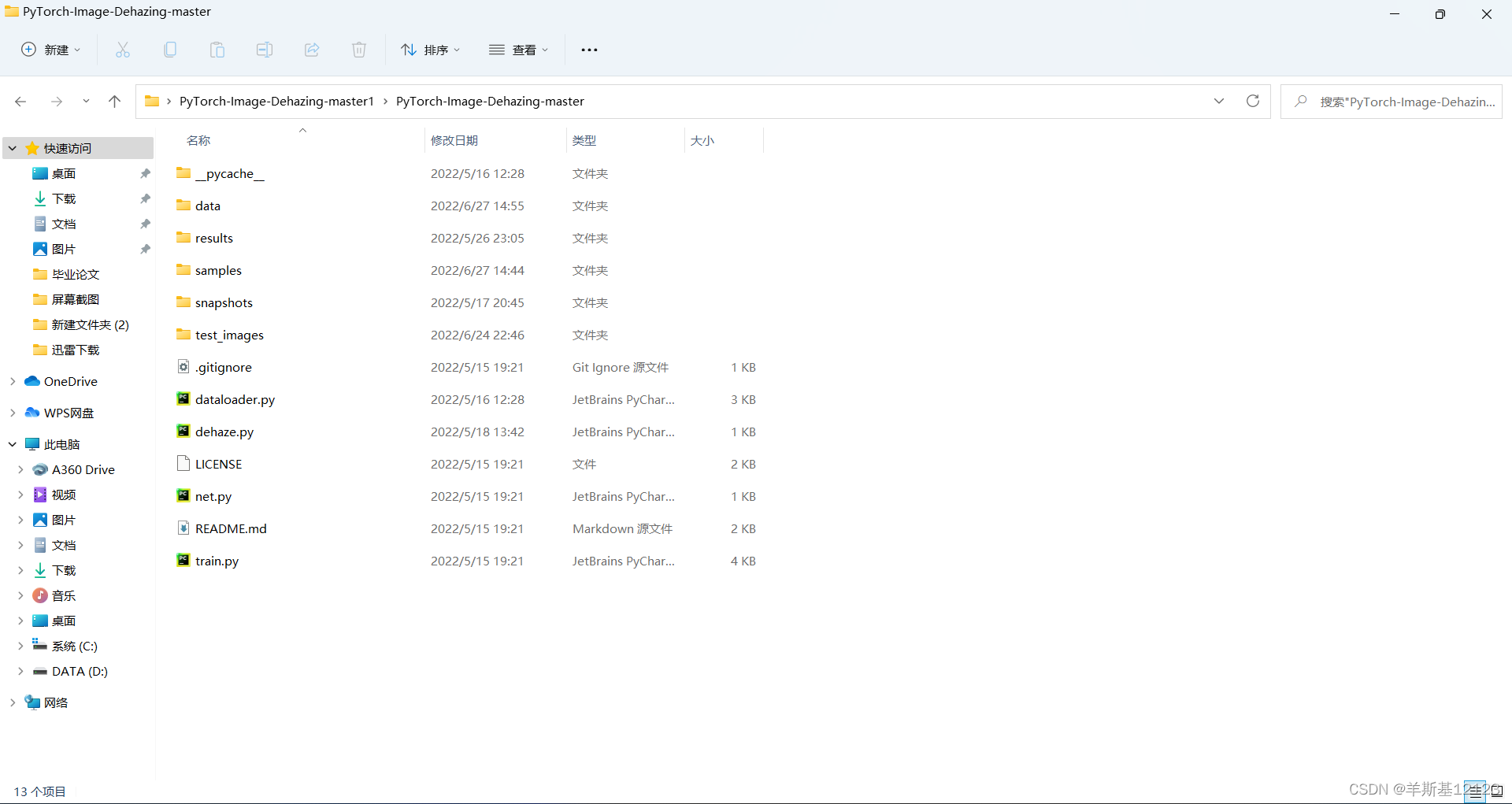Select the dehaze.py file icon
Image resolution: width=1512 pixels, height=804 pixels.
tap(183, 431)
